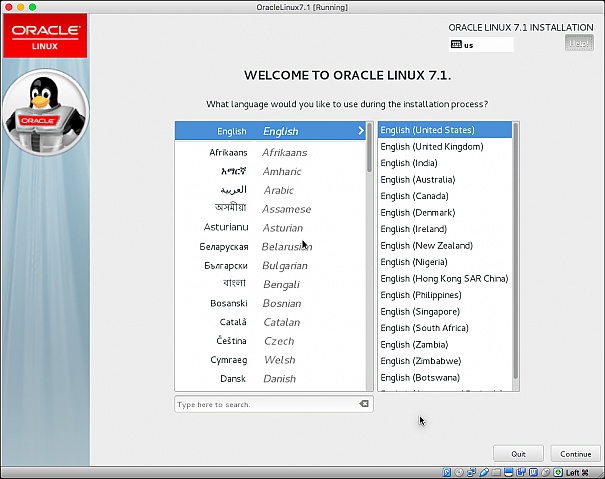
Task: Choose English (South Africa) locale
Action: click(445, 328)
